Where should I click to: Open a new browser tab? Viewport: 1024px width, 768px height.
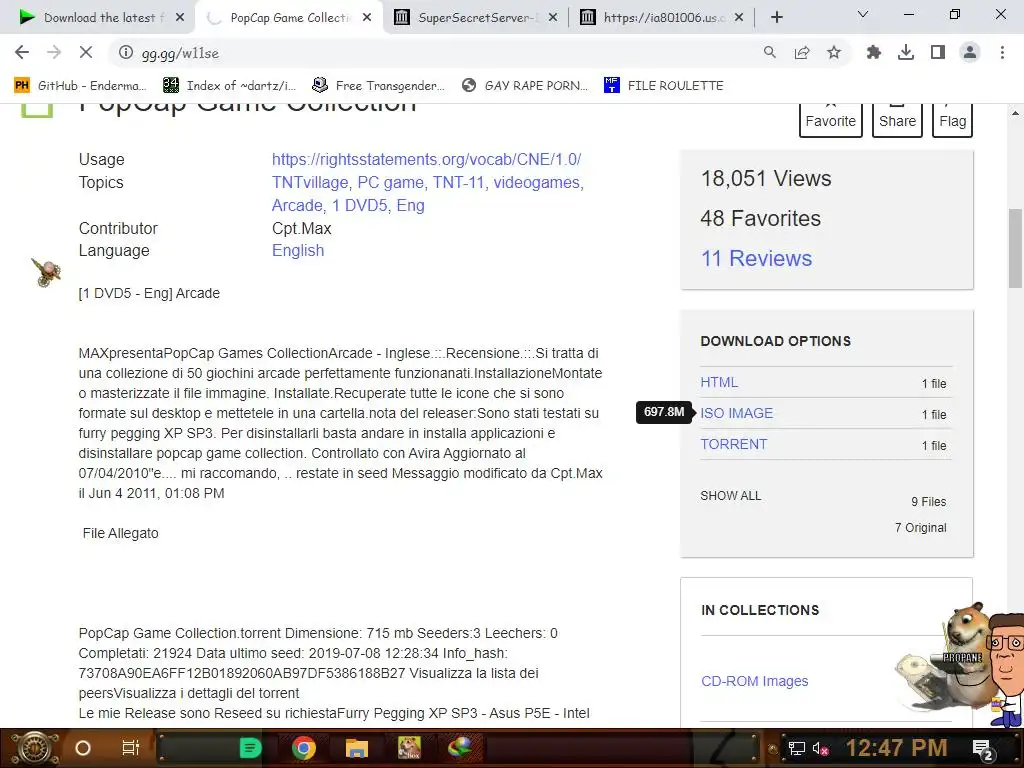pyautogui.click(x=776, y=18)
